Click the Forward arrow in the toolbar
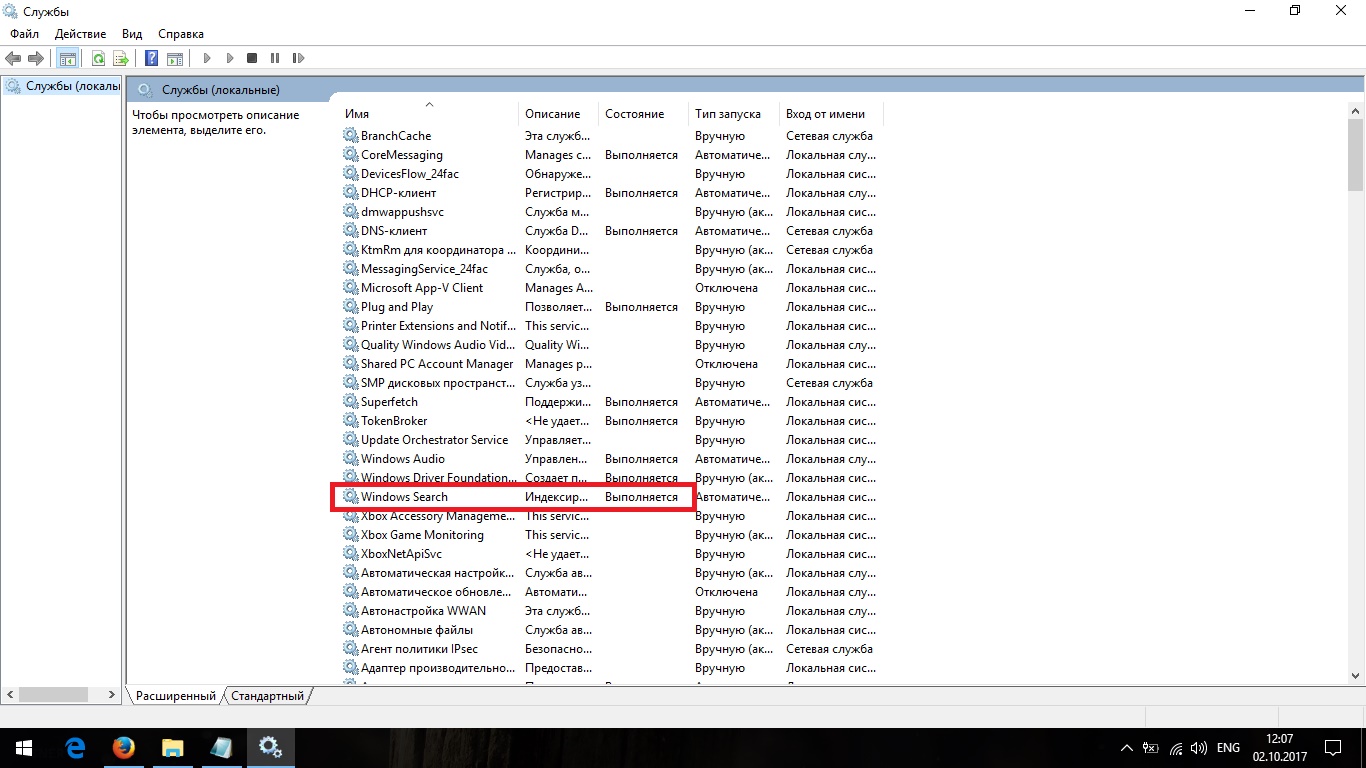1366x768 pixels. coord(36,59)
